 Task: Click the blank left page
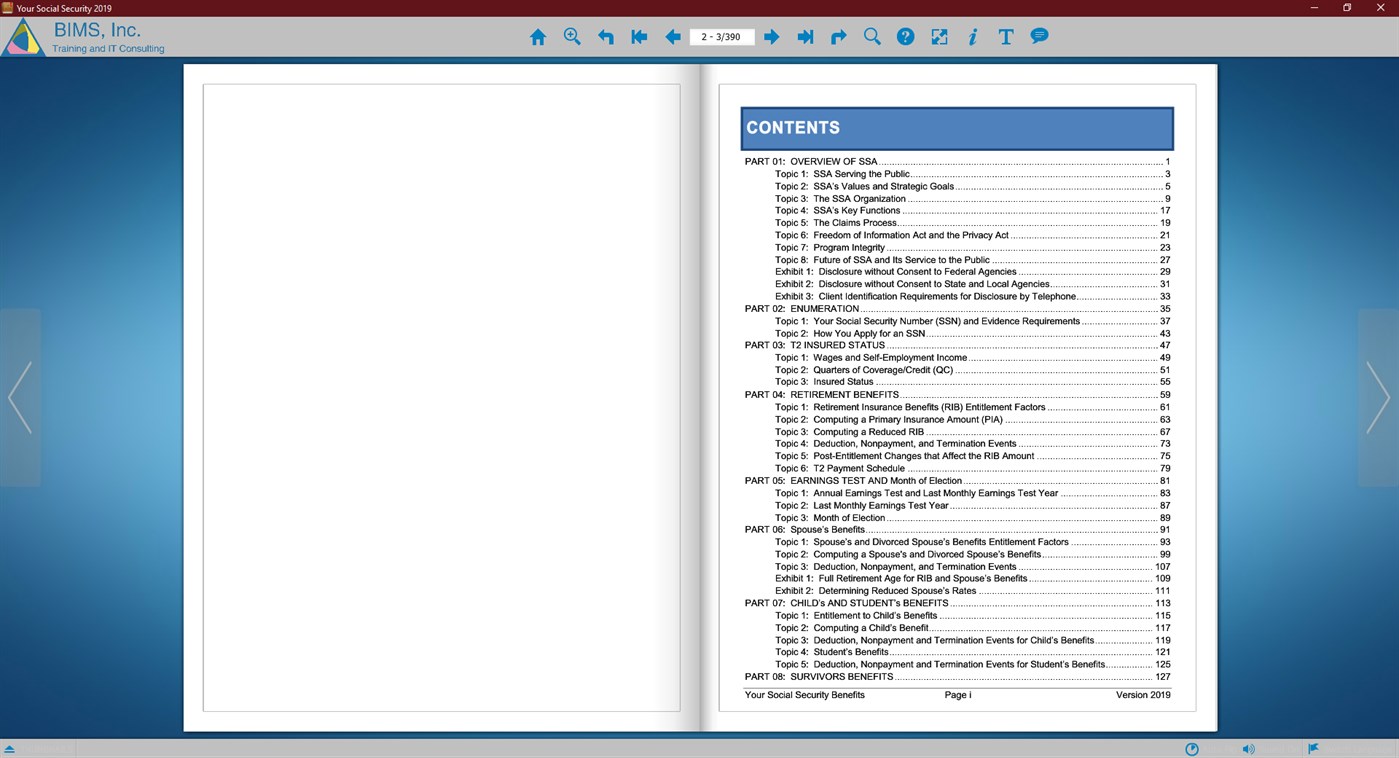(x=441, y=397)
